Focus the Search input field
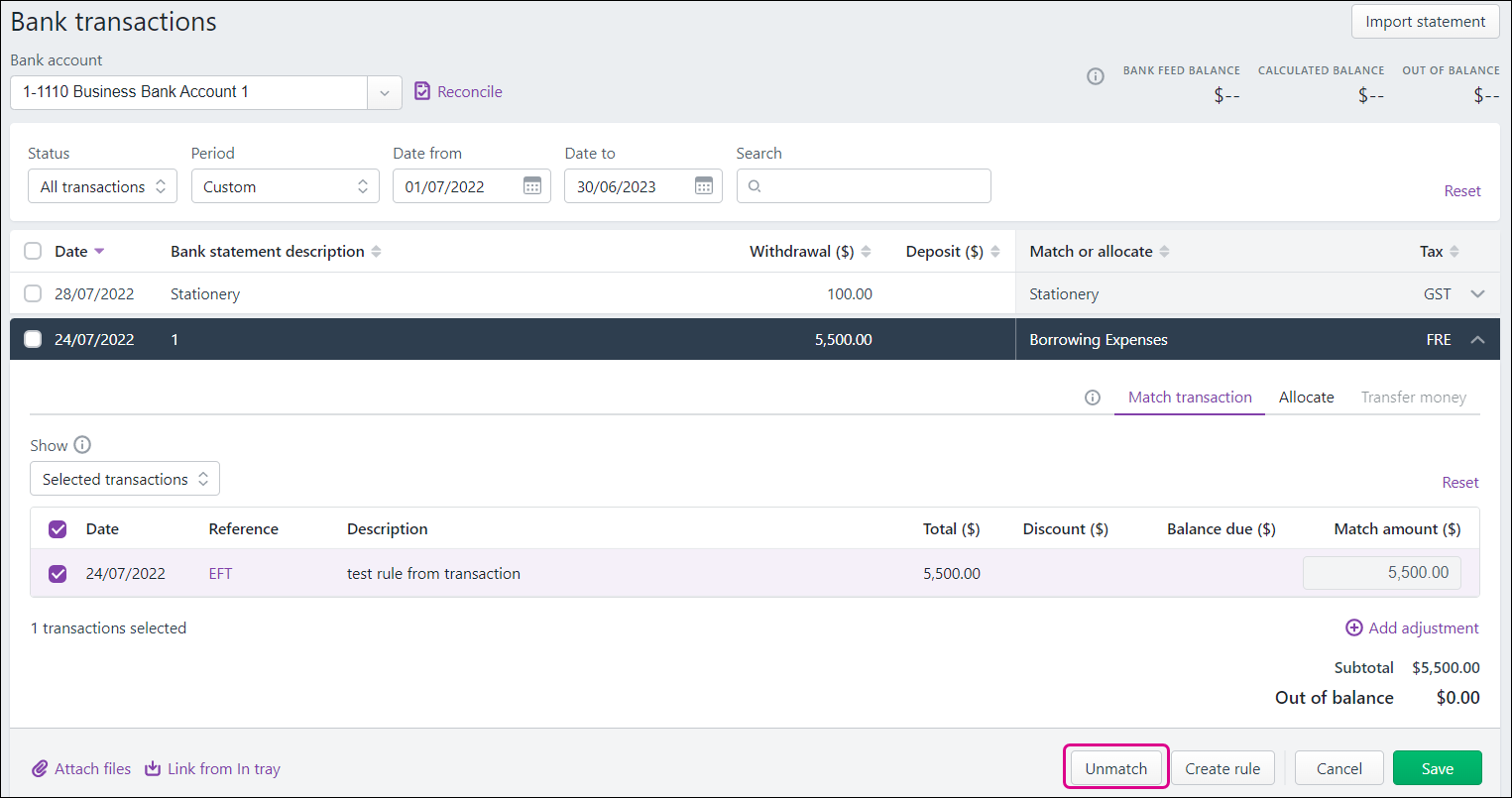This screenshot has width=1512, height=798. tap(864, 186)
